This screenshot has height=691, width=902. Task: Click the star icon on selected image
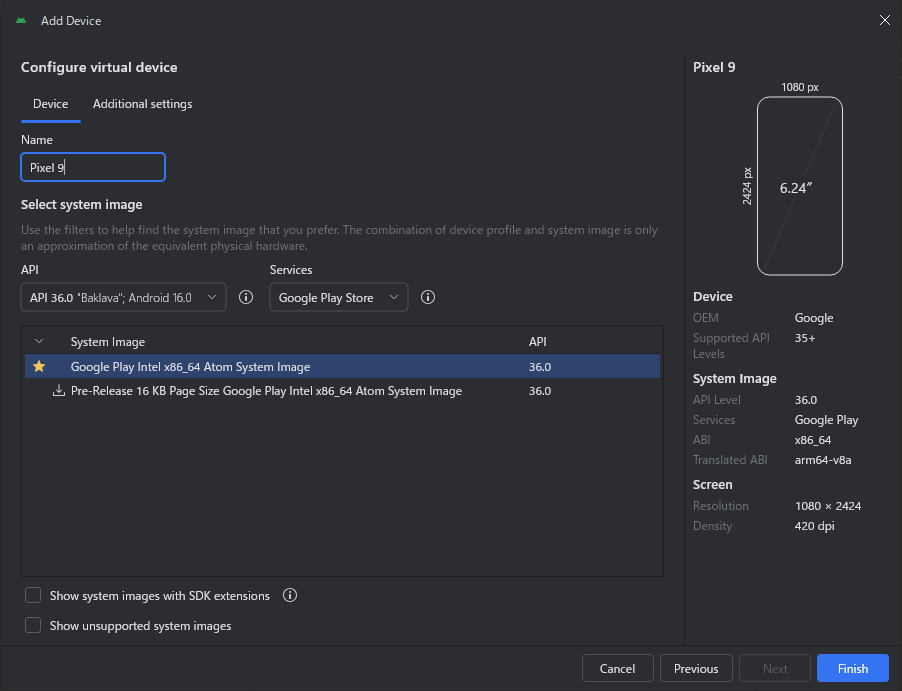pos(39,367)
